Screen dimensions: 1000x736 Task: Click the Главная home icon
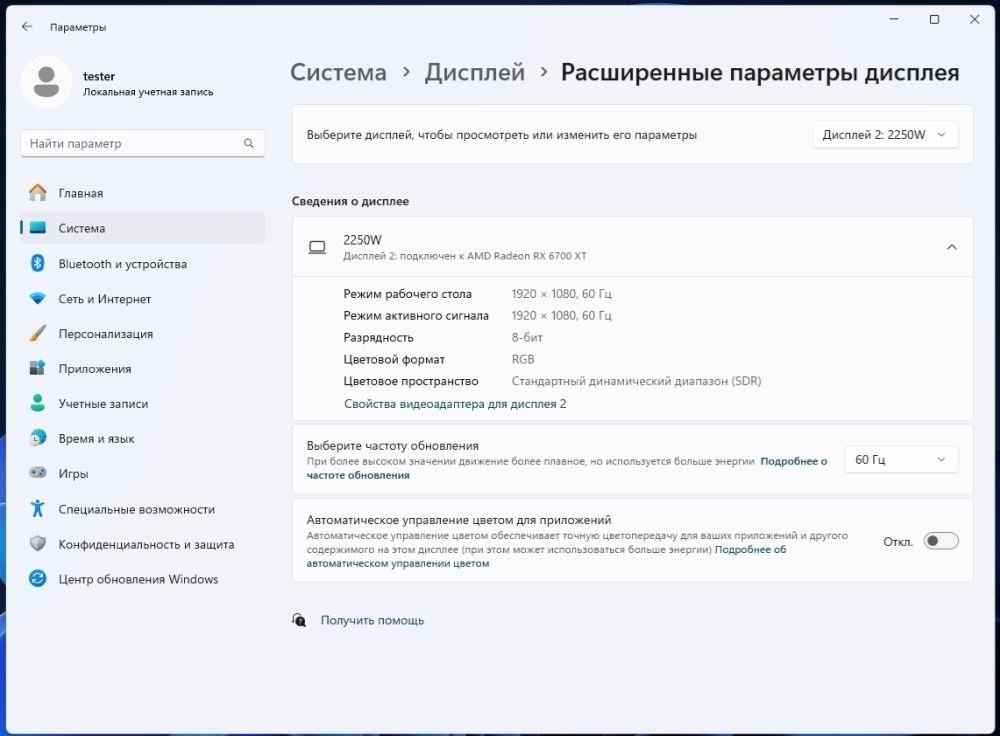[x=38, y=193]
